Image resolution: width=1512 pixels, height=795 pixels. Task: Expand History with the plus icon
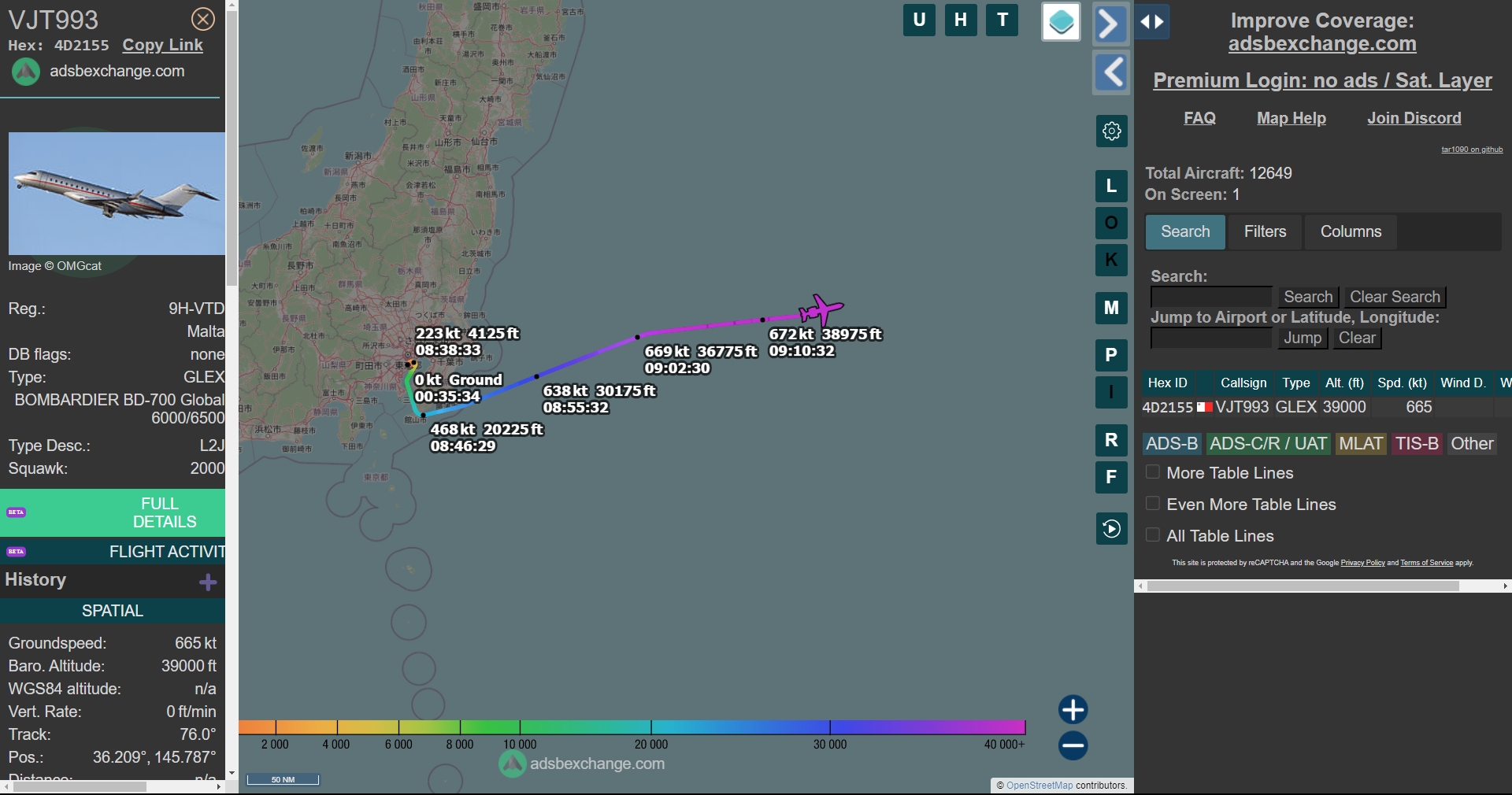[x=208, y=582]
